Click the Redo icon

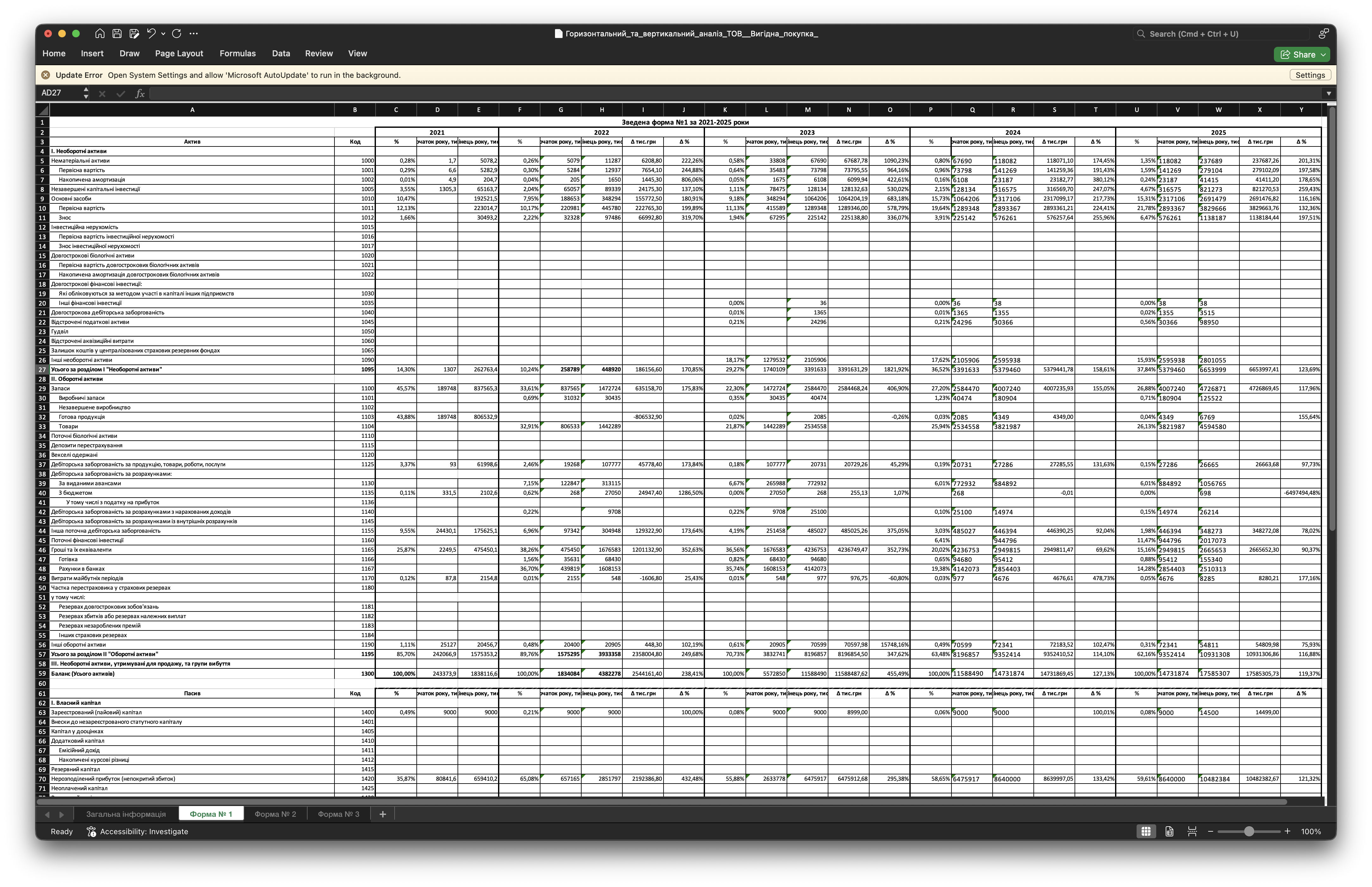click(176, 34)
